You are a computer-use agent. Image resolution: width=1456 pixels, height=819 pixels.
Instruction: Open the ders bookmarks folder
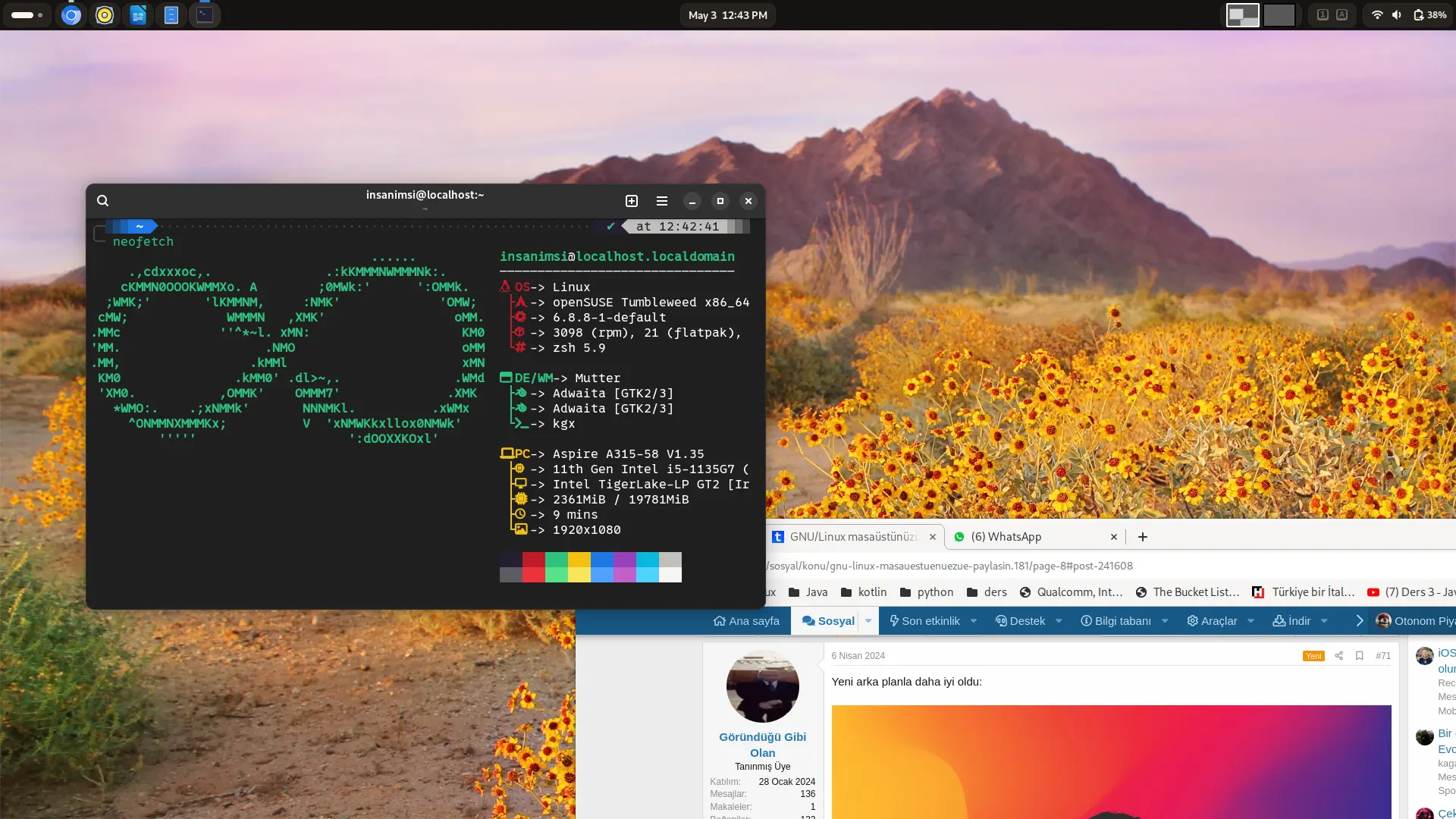[x=987, y=592]
